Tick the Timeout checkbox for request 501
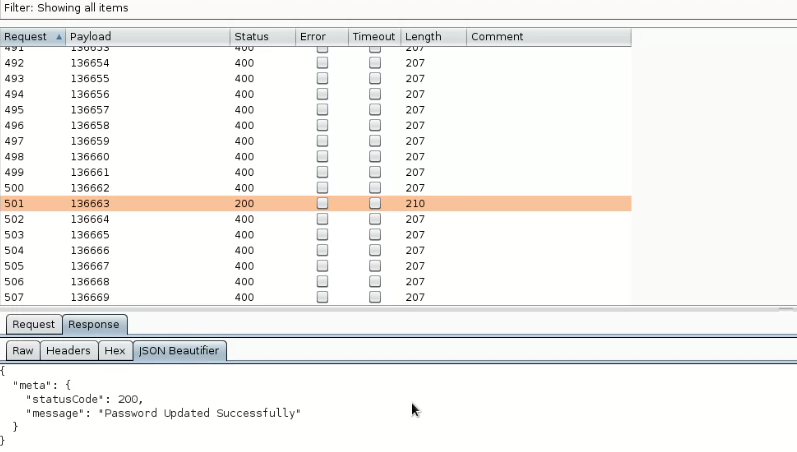 (x=375, y=204)
